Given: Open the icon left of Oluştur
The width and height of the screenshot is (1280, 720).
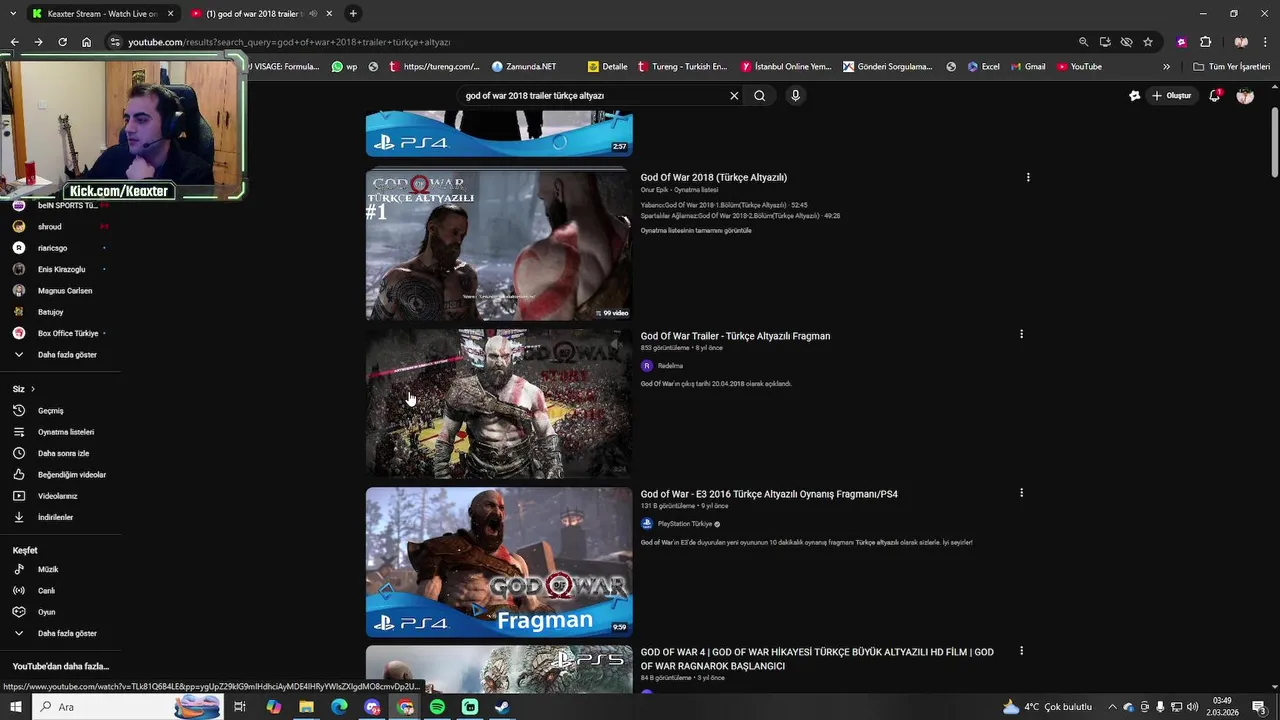Looking at the screenshot, I should tap(1134, 96).
